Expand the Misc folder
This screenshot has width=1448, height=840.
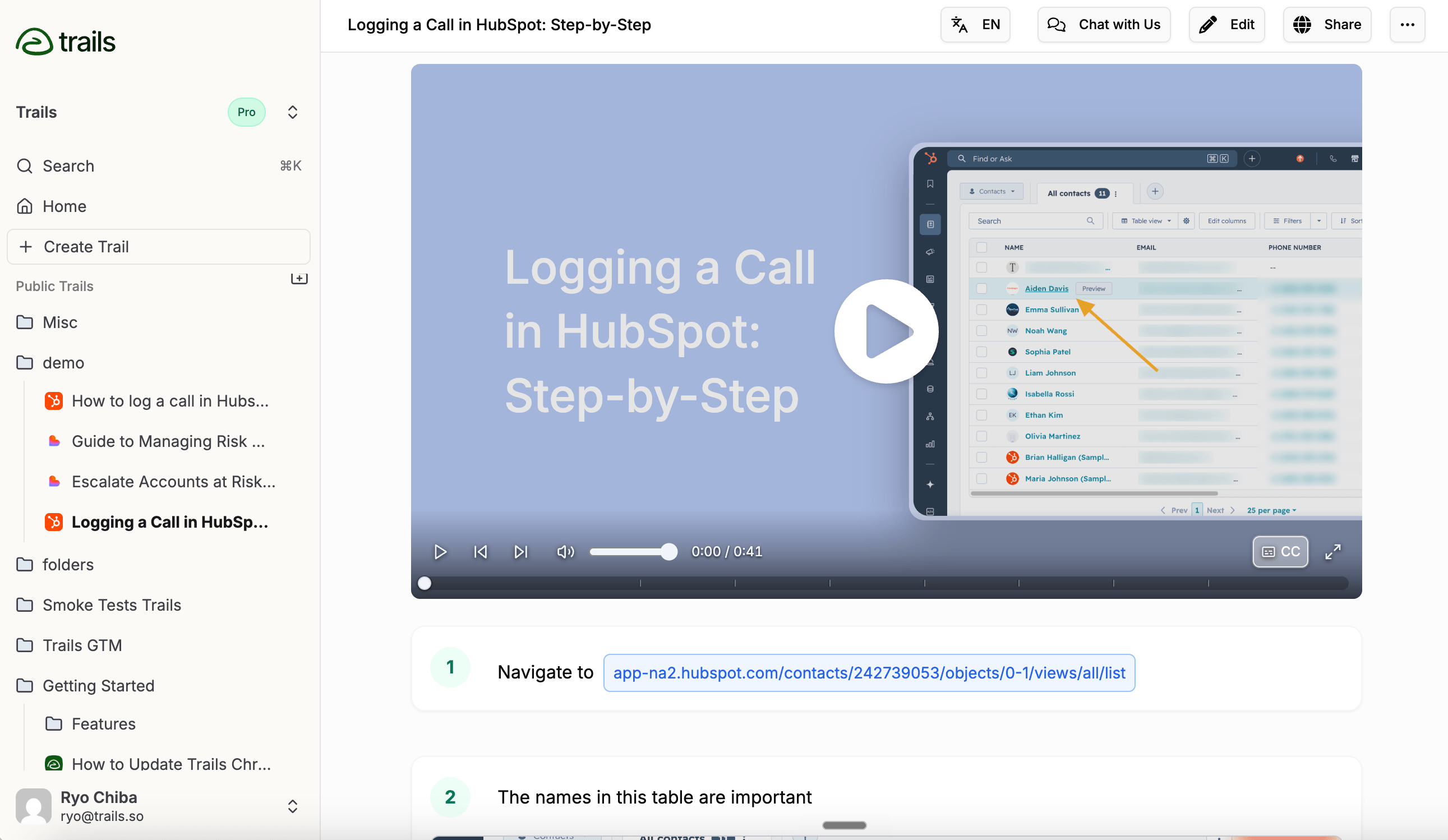pos(159,322)
